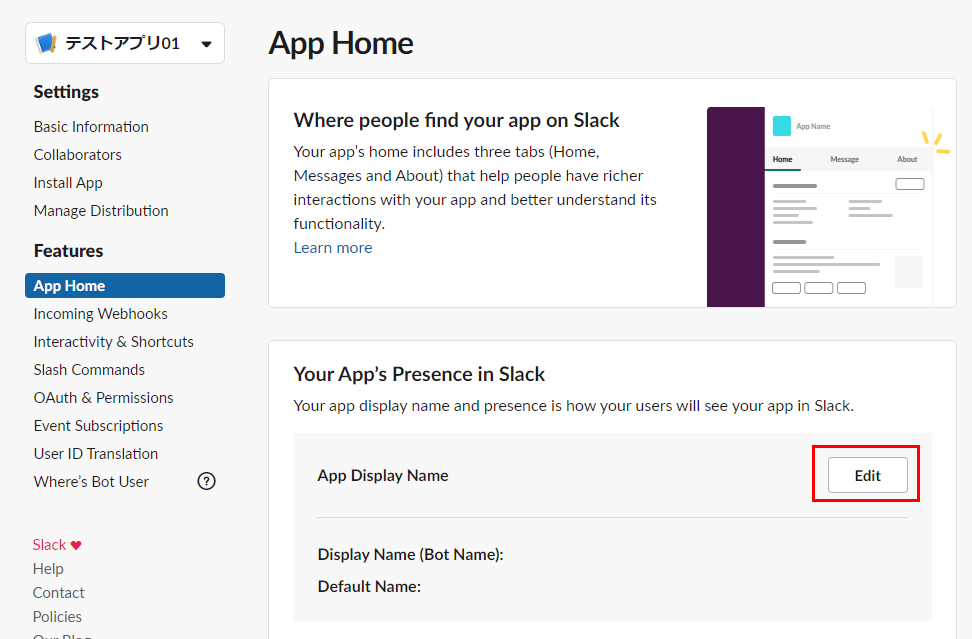The width and height of the screenshot is (972, 639).
Task: Select Manage Distribution
Action: (x=101, y=210)
